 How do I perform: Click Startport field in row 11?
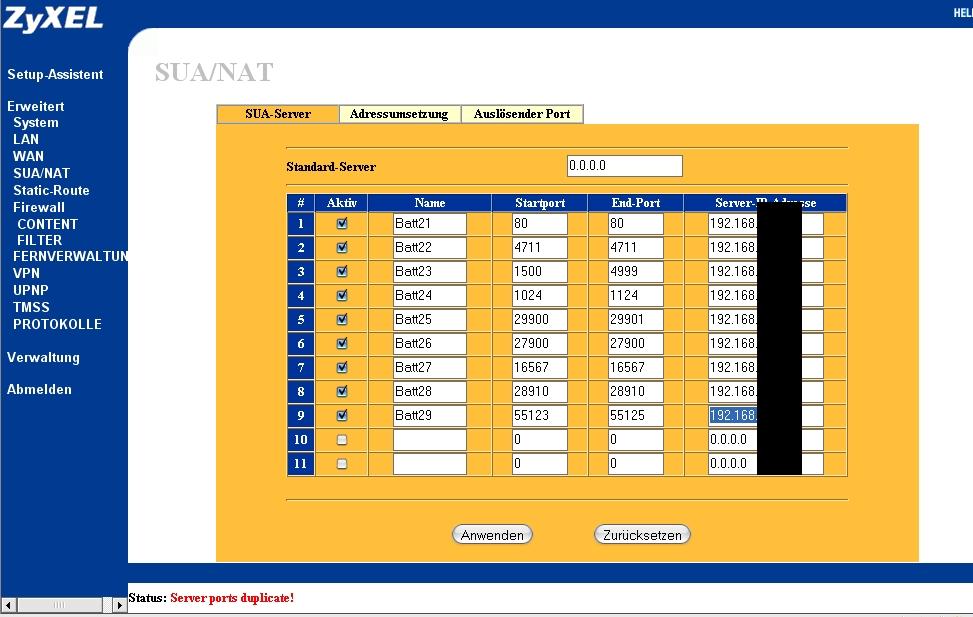tap(539, 464)
